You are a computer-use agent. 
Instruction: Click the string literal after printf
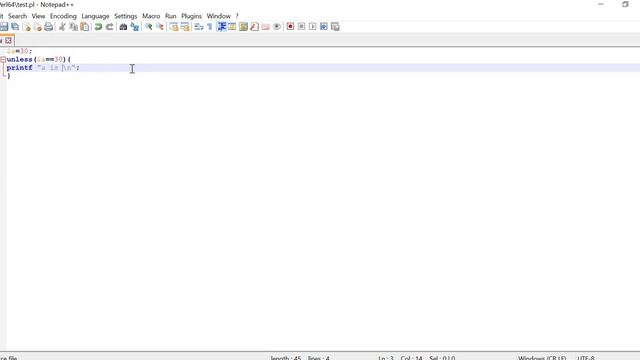tap(57, 68)
